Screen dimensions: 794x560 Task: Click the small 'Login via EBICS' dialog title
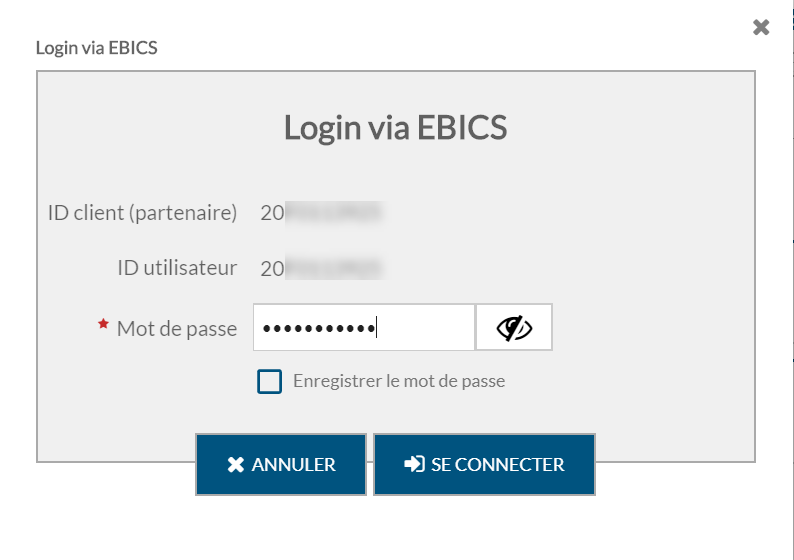tap(97, 48)
